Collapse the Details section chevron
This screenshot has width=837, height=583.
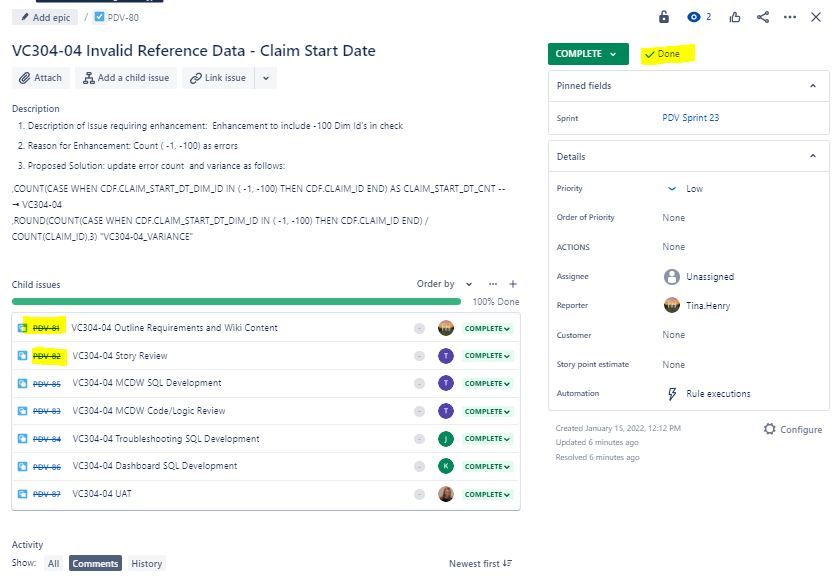(x=812, y=156)
